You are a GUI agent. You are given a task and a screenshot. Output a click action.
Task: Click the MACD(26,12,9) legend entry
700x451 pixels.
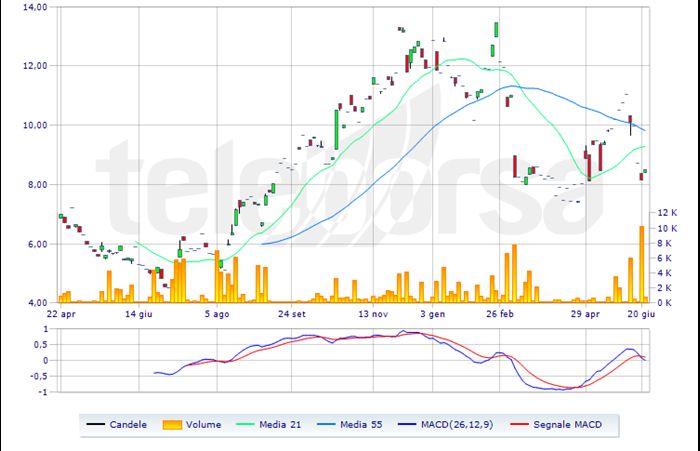coord(445,425)
